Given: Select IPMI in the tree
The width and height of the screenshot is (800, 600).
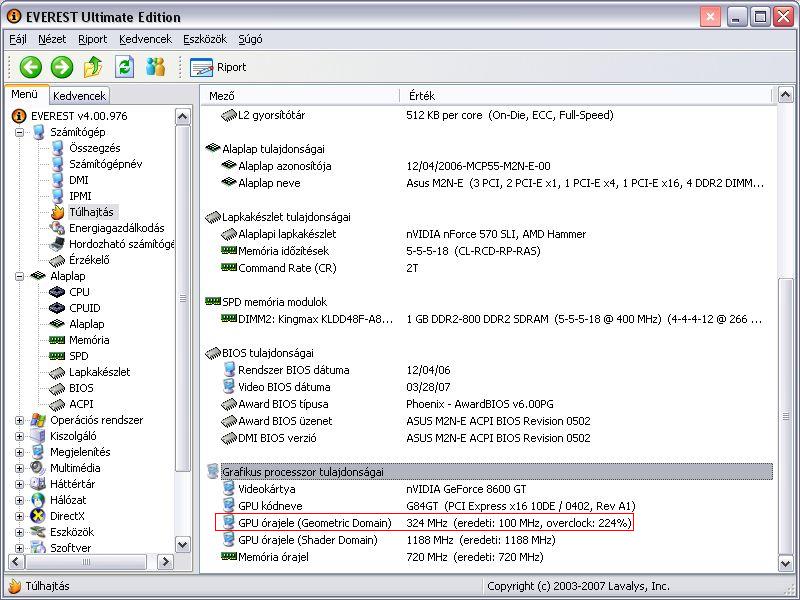Looking at the screenshot, I should [80, 196].
